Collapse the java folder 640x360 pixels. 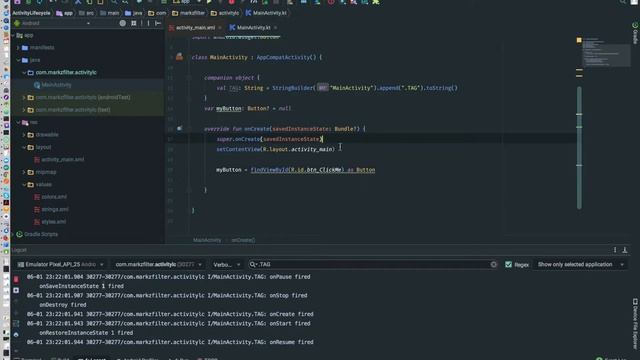18,60
